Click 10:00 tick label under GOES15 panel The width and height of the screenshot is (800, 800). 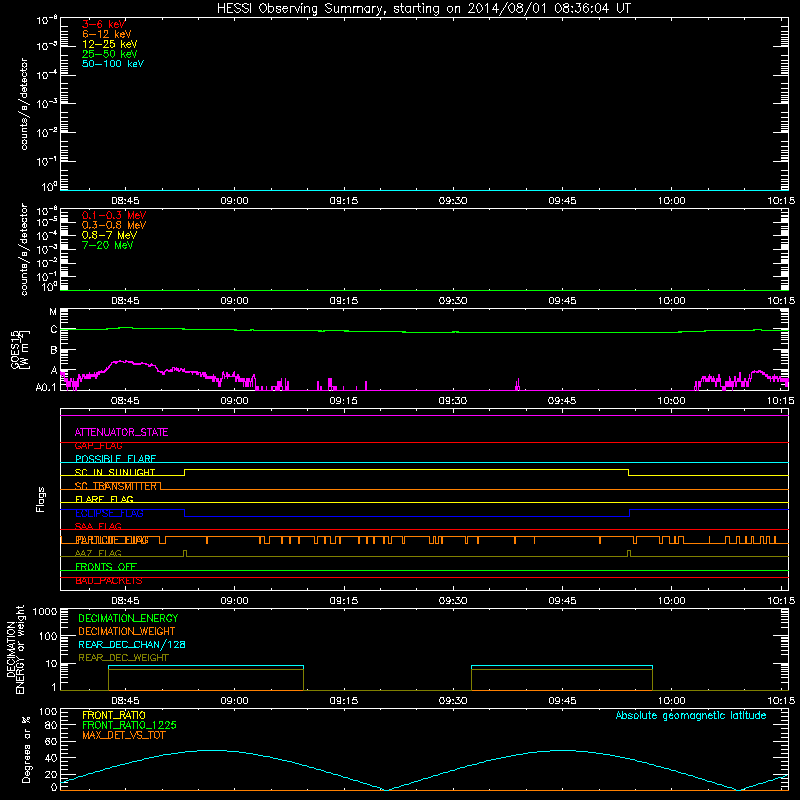click(x=671, y=401)
